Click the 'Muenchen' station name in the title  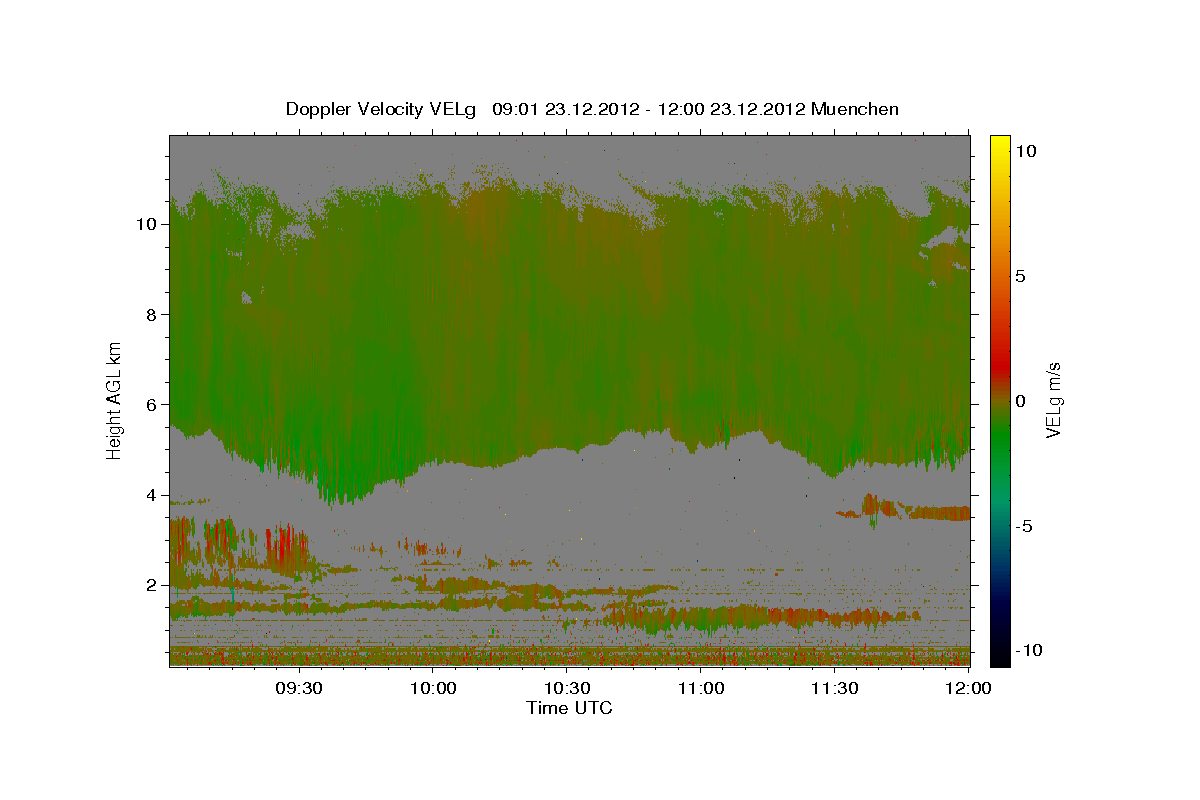coord(855,109)
